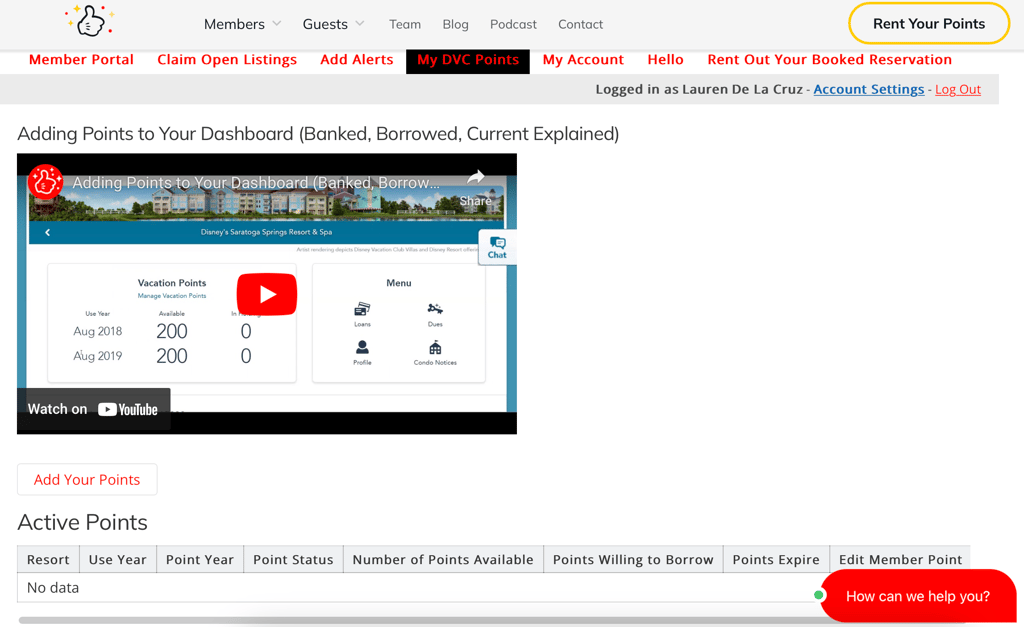Select My DVC Points tab
This screenshot has width=1024, height=627.
pyautogui.click(x=468, y=60)
